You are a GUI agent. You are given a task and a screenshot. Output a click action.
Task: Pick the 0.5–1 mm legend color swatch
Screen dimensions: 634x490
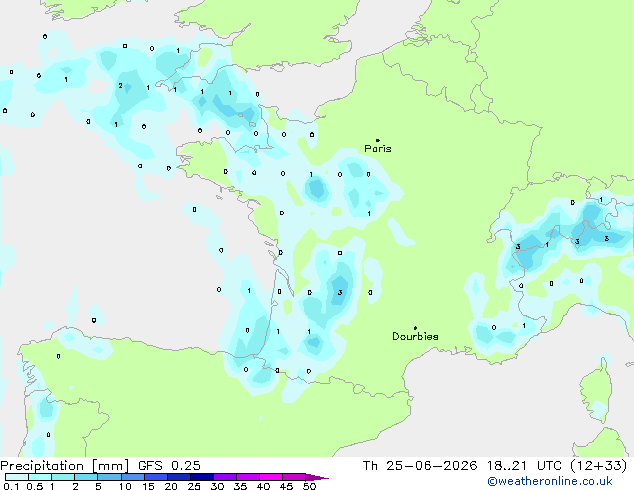(x=40, y=477)
